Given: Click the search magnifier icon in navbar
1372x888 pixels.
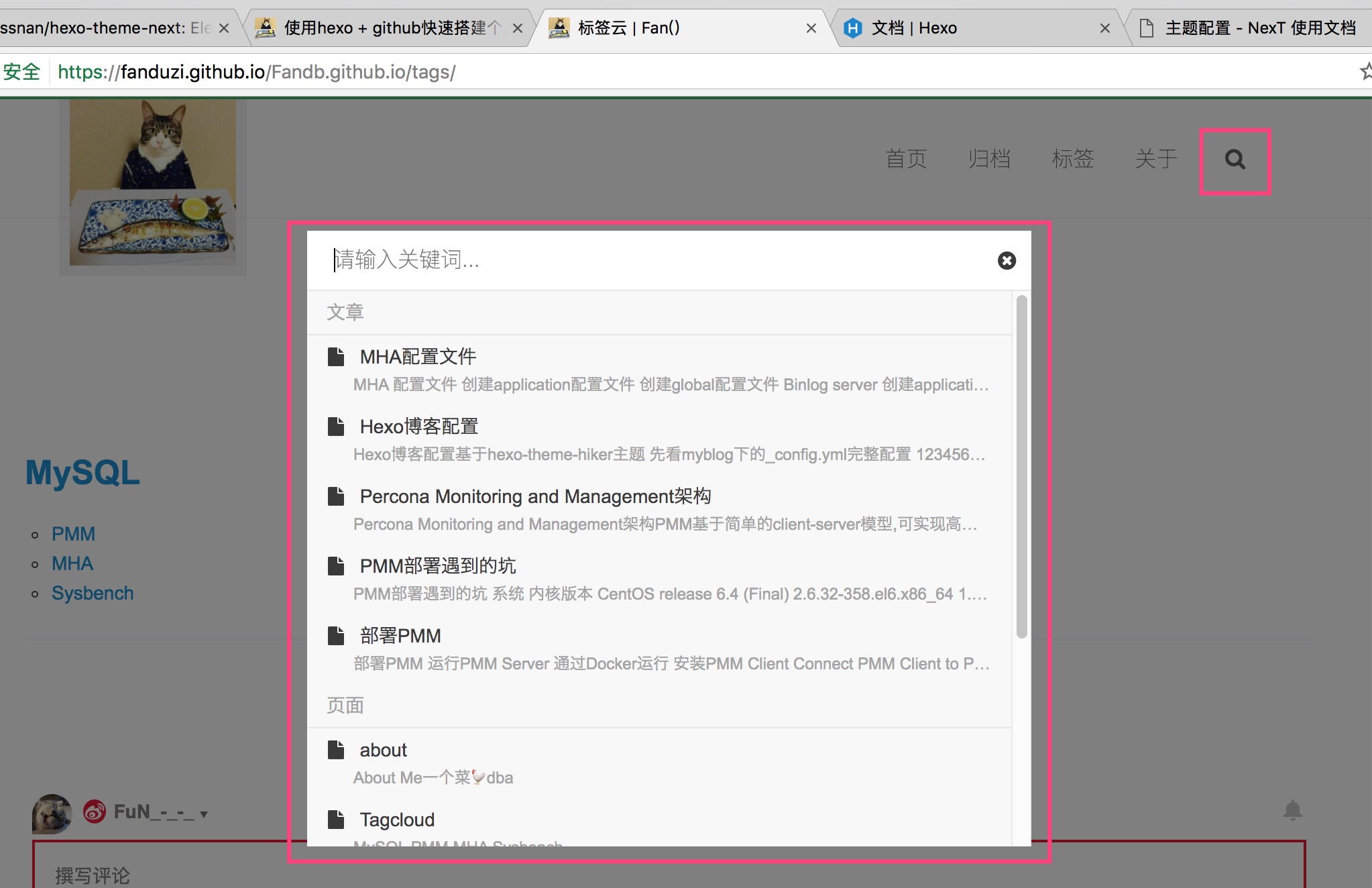Looking at the screenshot, I should [1235, 160].
